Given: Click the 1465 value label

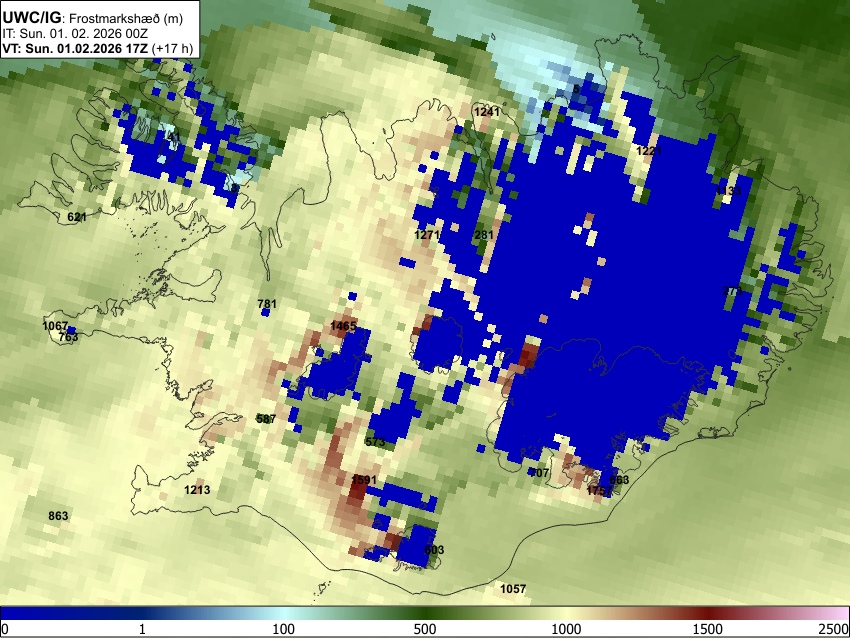Looking at the screenshot, I should [343, 326].
